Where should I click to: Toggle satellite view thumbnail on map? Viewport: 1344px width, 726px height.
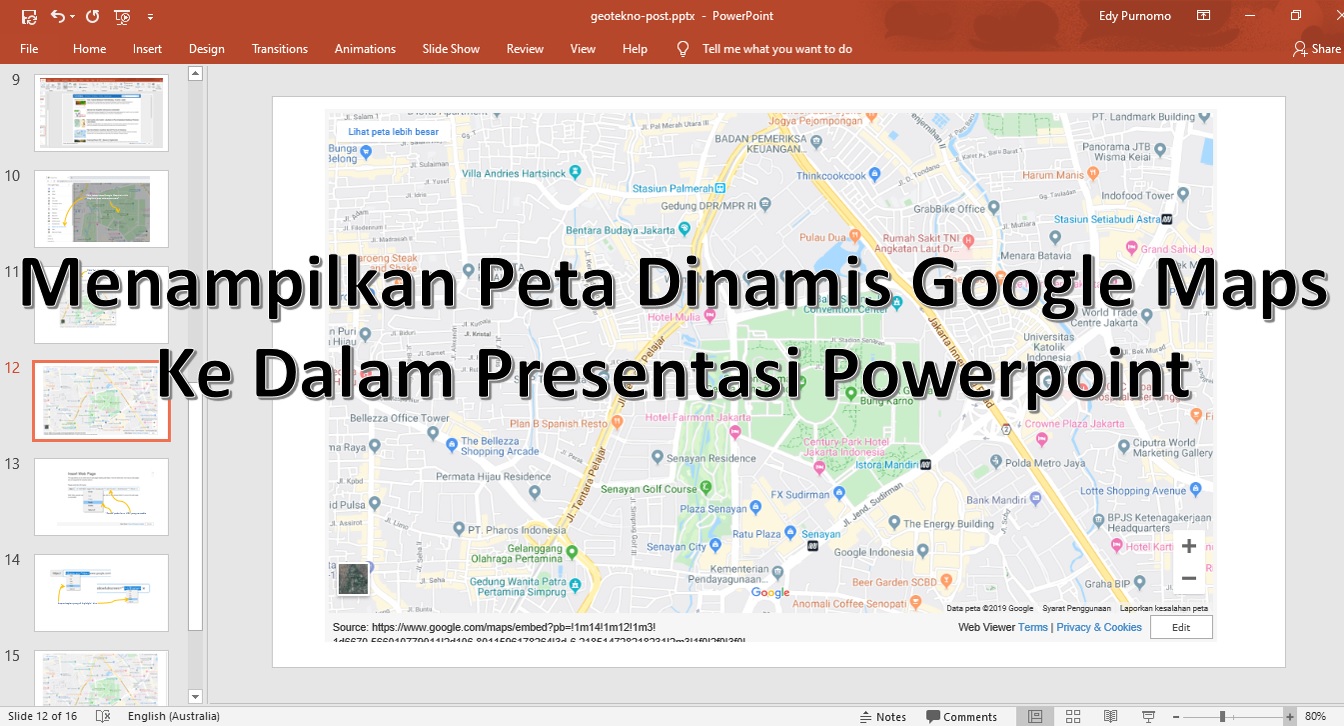353,578
